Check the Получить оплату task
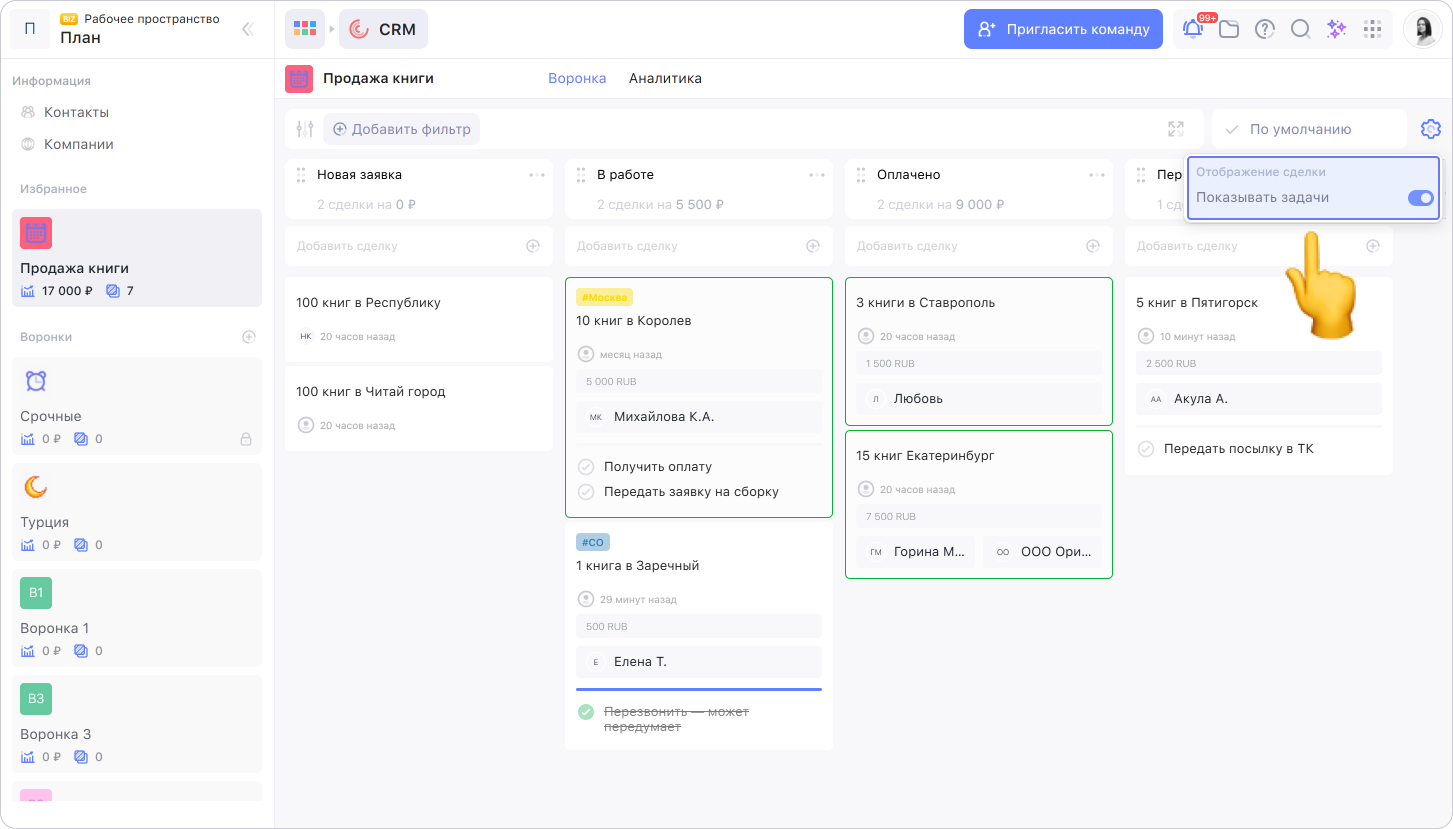 587,467
